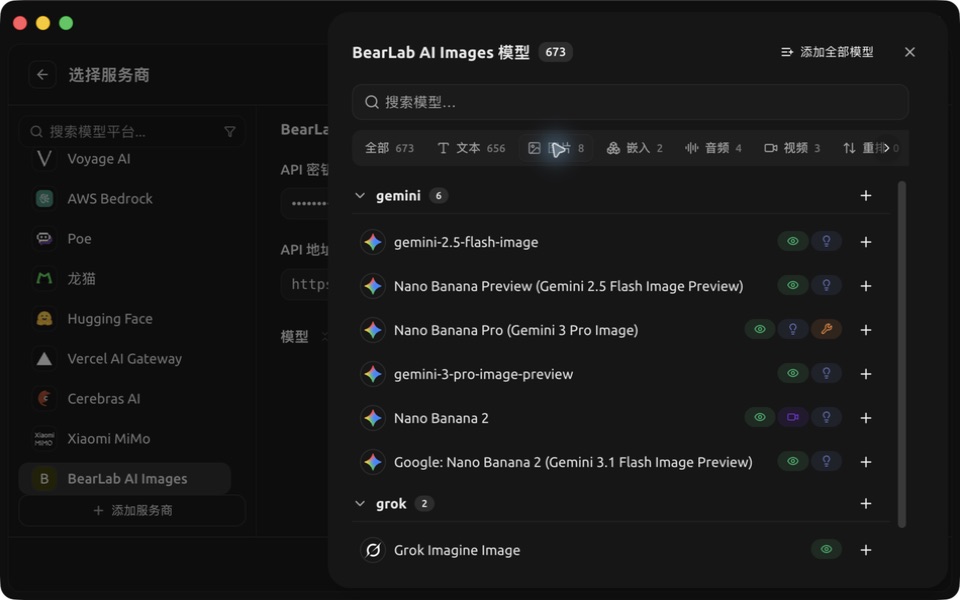Screen dimensions: 960x600
Task: Add all gemini group models with plus
Action: (x=866, y=196)
